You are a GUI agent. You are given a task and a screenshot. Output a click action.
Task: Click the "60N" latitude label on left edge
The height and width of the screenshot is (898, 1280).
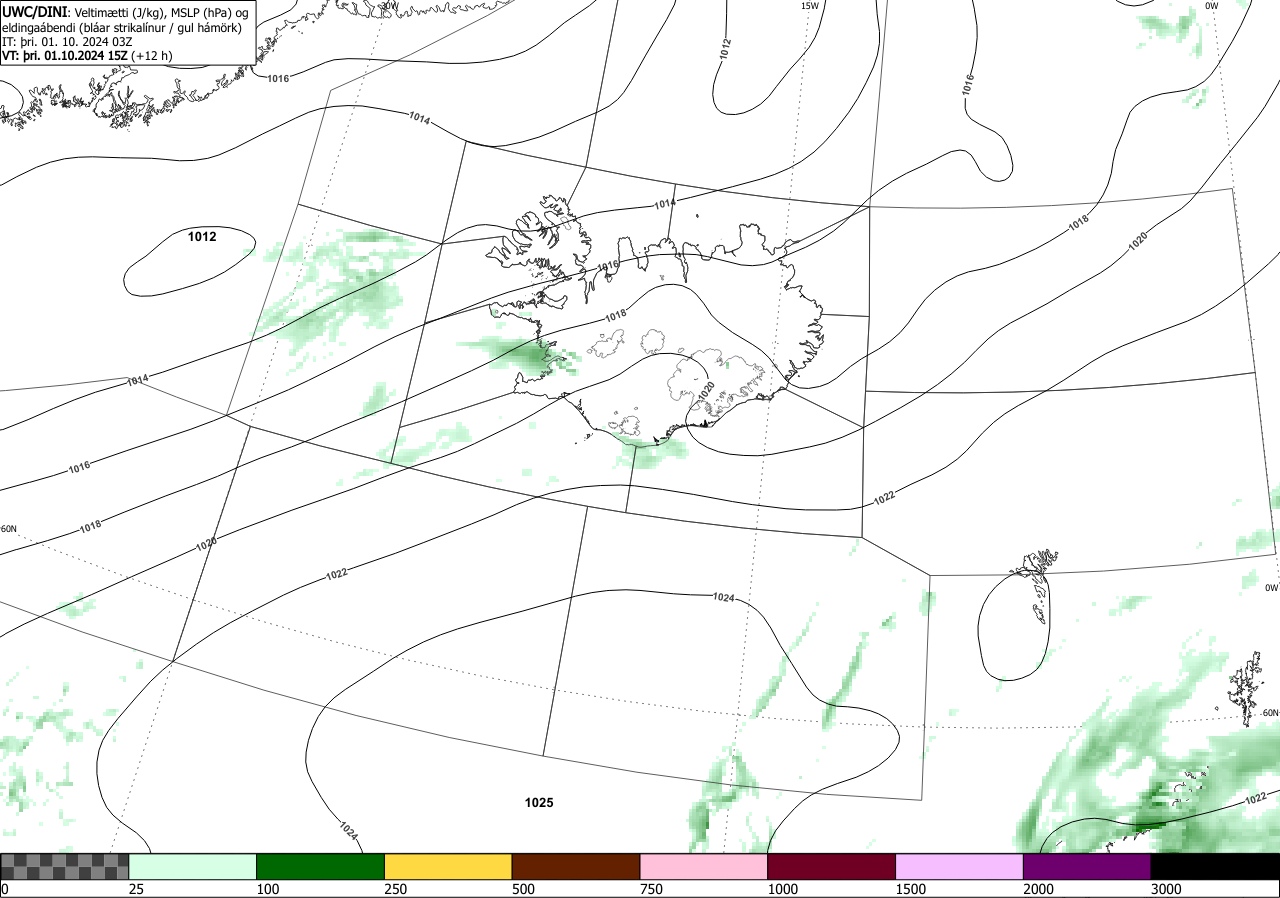(9, 529)
